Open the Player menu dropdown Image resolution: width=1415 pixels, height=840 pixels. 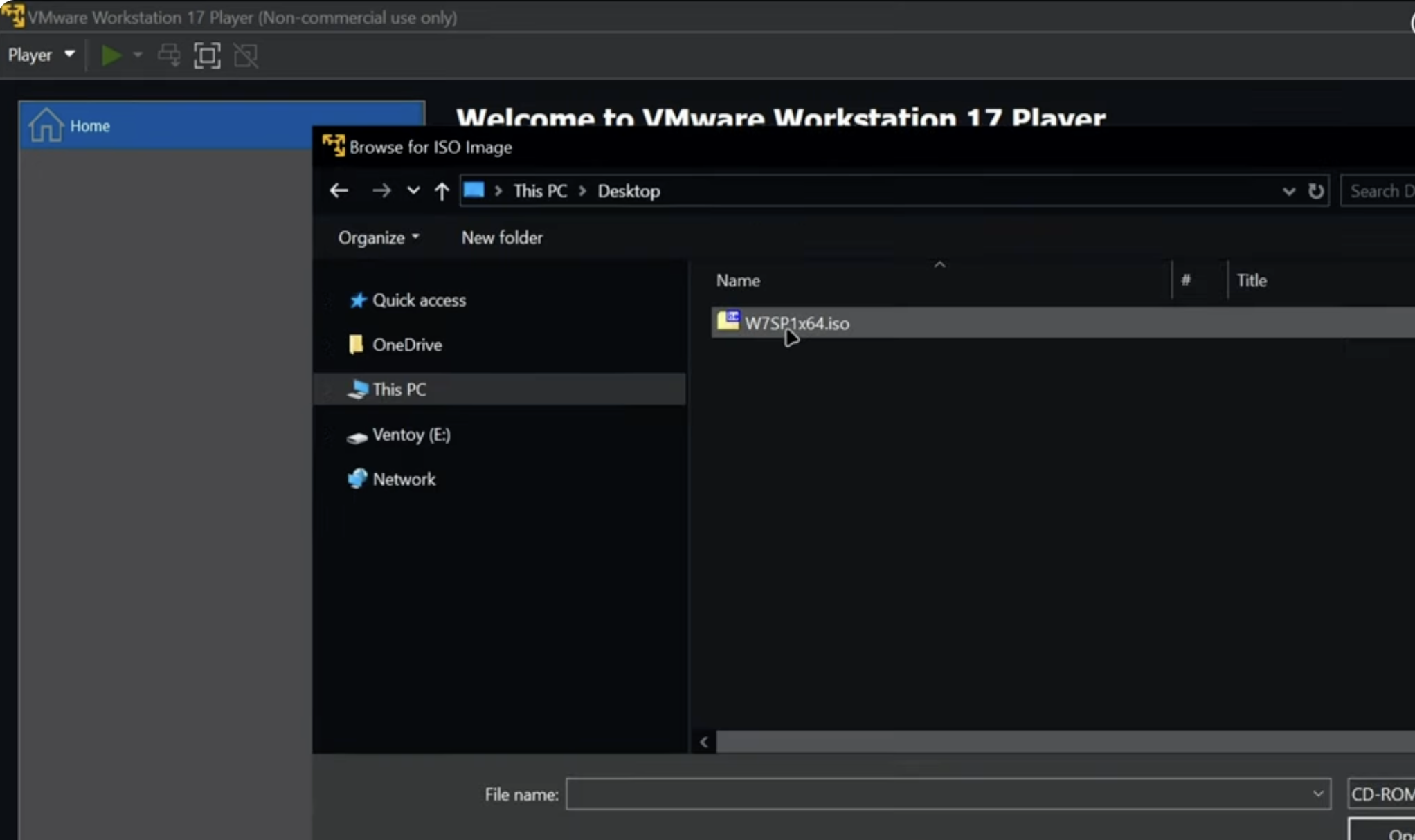(x=41, y=55)
